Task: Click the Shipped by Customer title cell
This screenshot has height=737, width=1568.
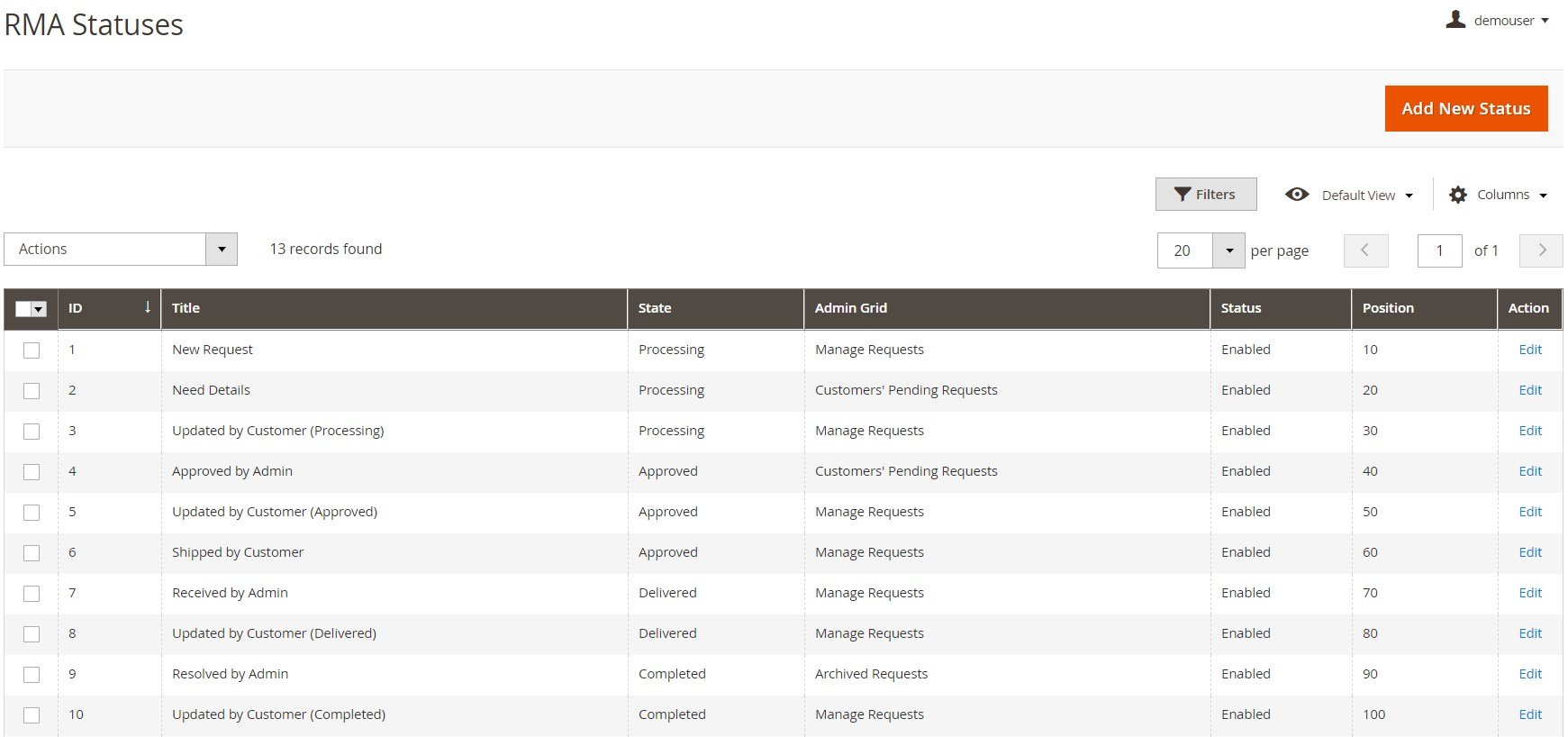Action: [238, 552]
